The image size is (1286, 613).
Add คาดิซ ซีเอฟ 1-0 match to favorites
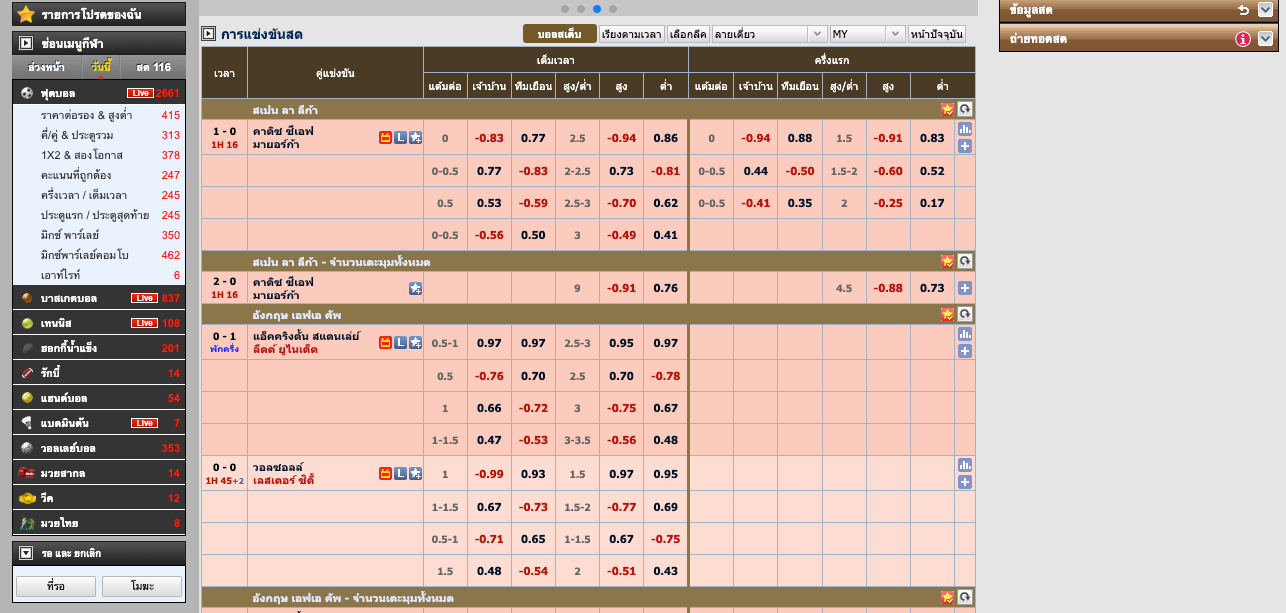coord(415,137)
